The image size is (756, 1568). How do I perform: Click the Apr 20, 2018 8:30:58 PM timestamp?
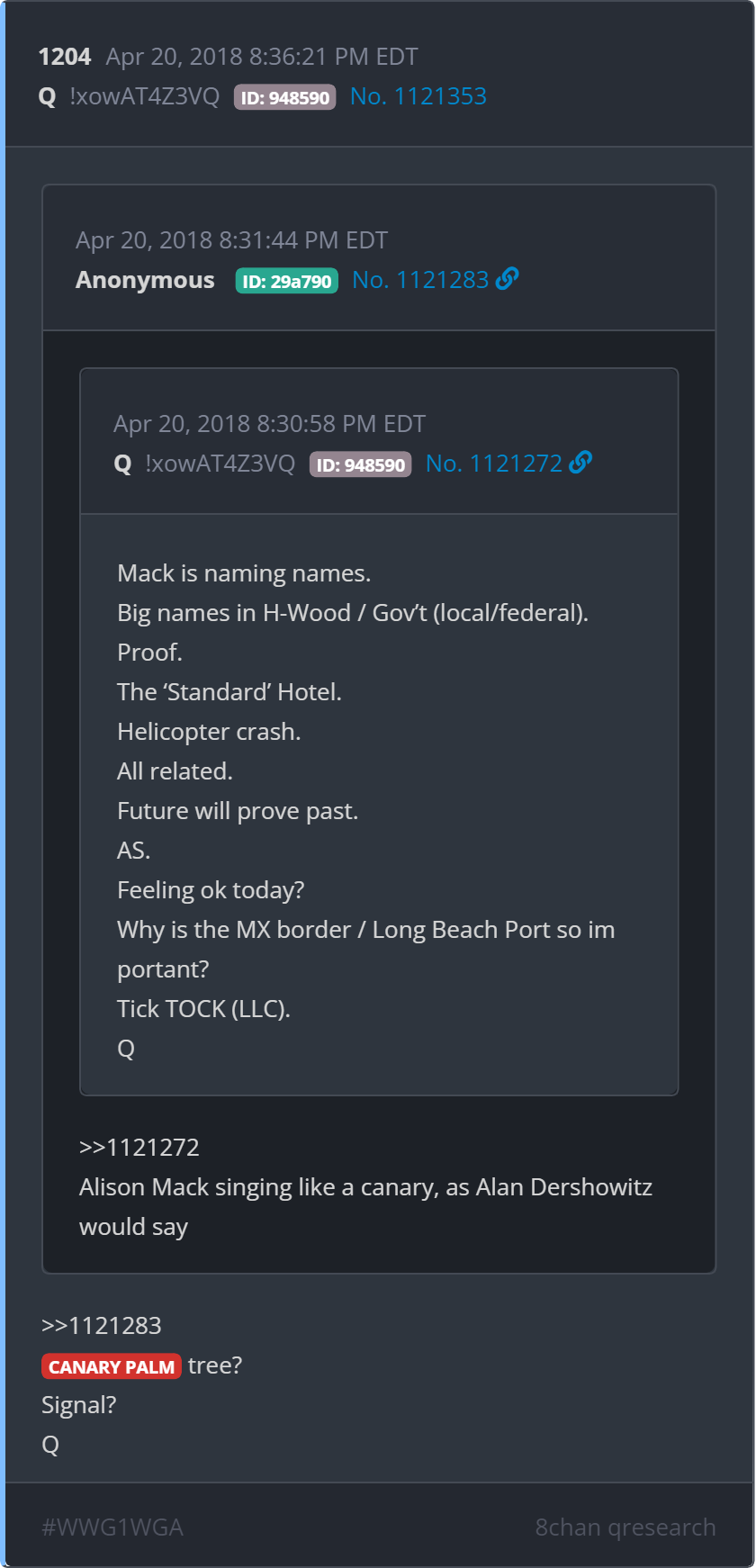click(270, 424)
